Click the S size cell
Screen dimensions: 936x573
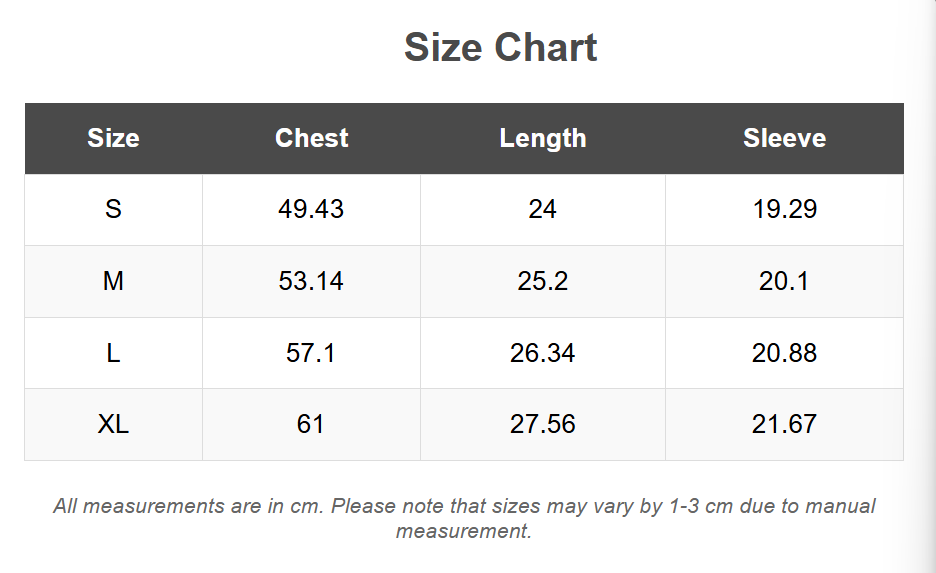pyautogui.click(x=113, y=209)
